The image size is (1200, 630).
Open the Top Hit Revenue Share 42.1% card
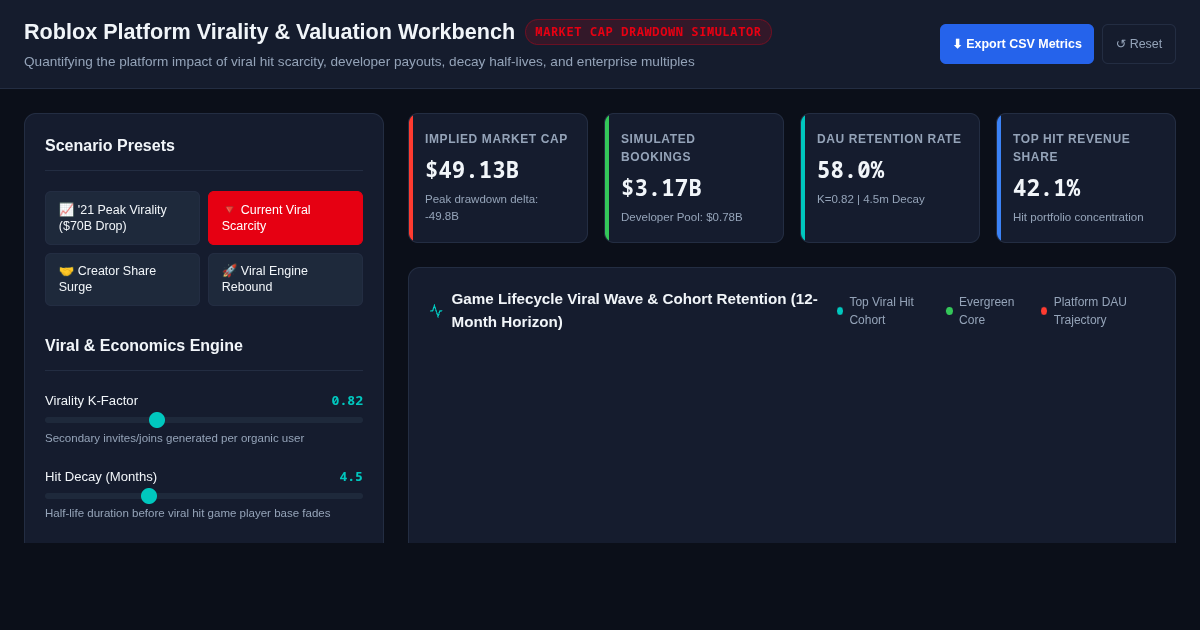[1086, 178]
